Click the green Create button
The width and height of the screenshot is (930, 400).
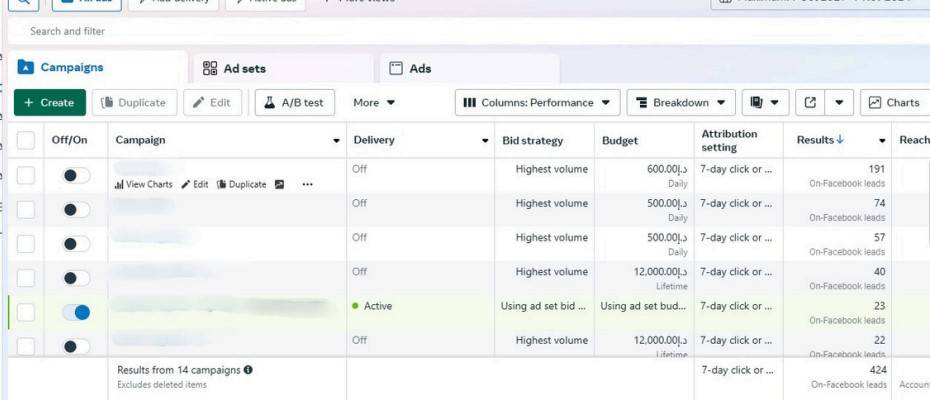coord(49,103)
